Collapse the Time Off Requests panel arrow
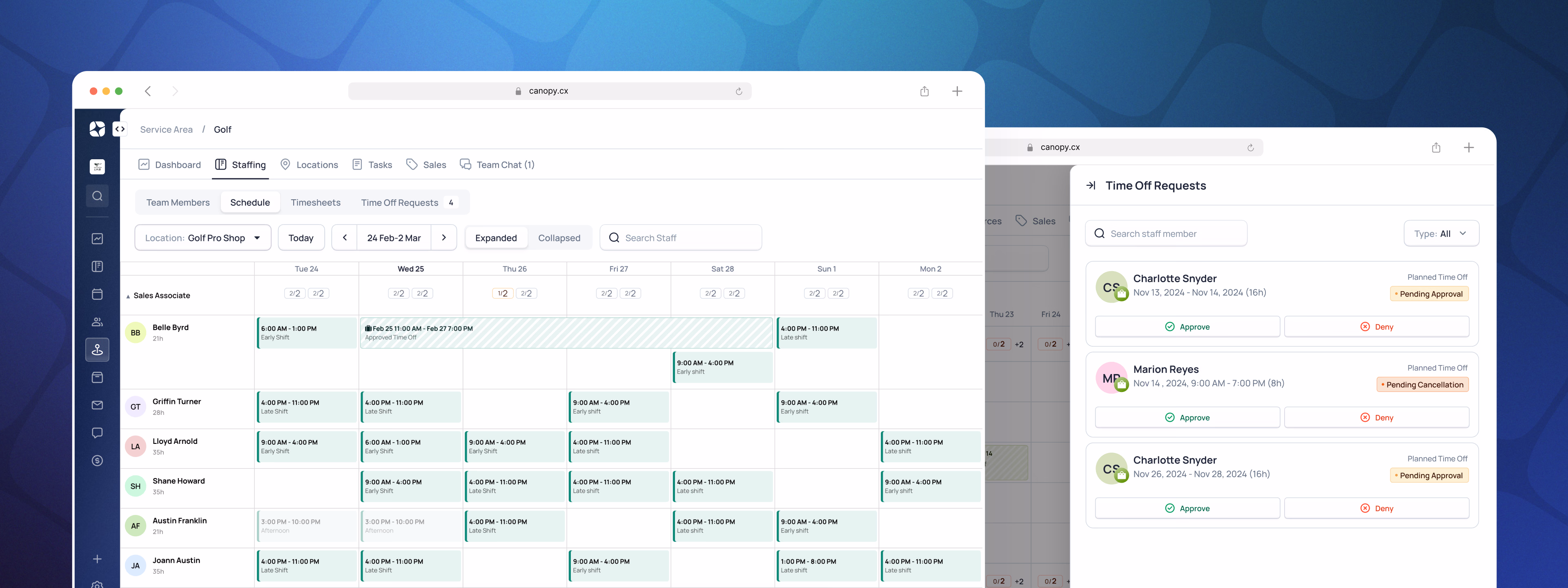The image size is (1568, 588). click(1091, 186)
